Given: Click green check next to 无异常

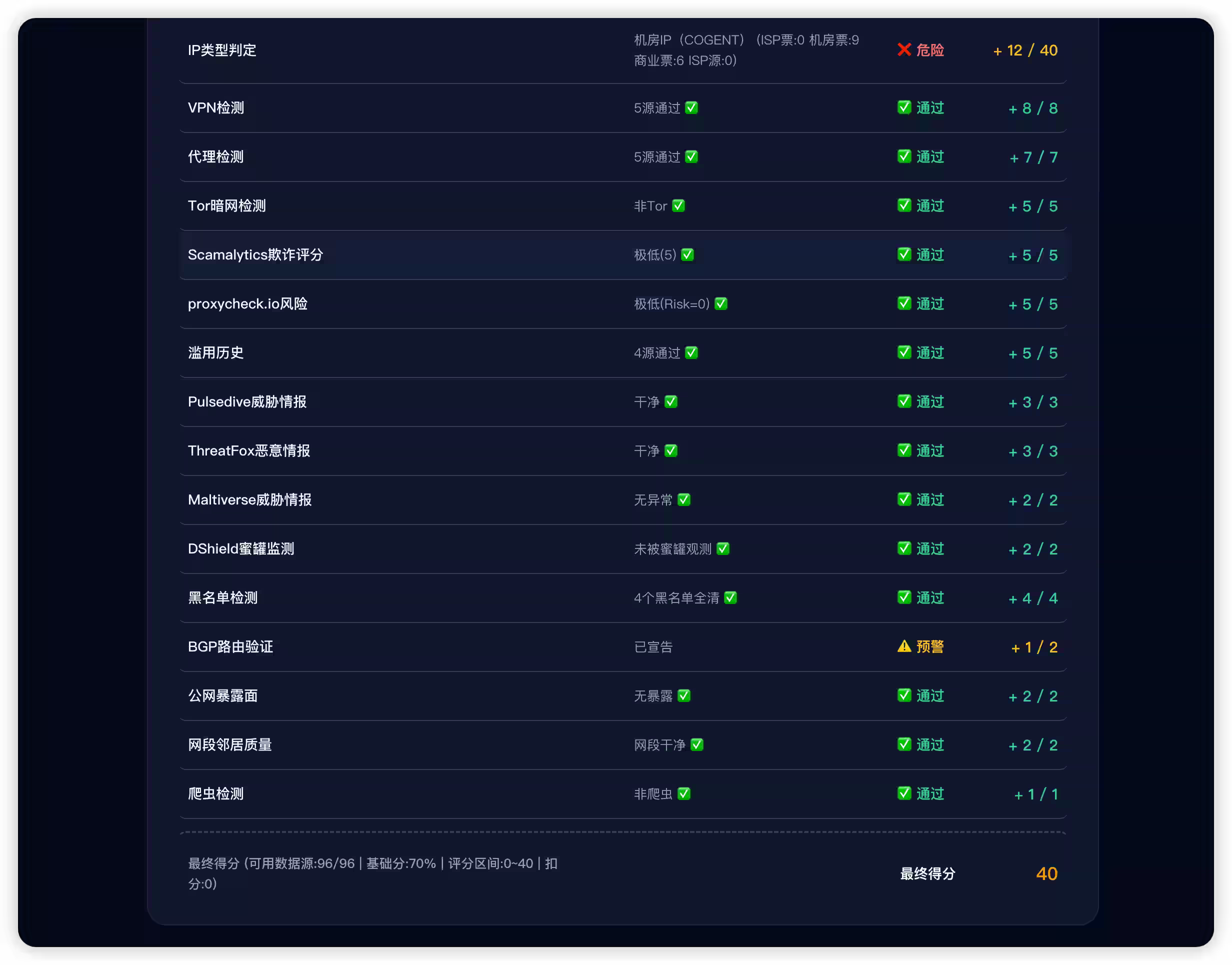Looking at the screenshot, I should (683, 499).
